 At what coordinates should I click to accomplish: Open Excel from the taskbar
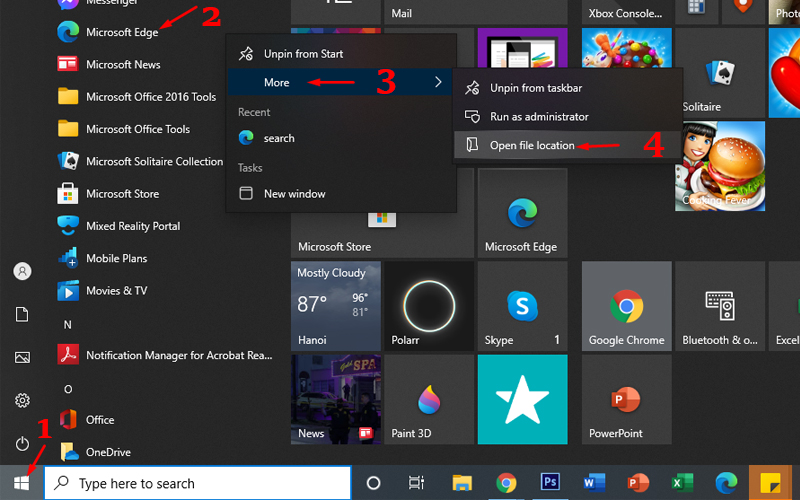coord(682,483)
